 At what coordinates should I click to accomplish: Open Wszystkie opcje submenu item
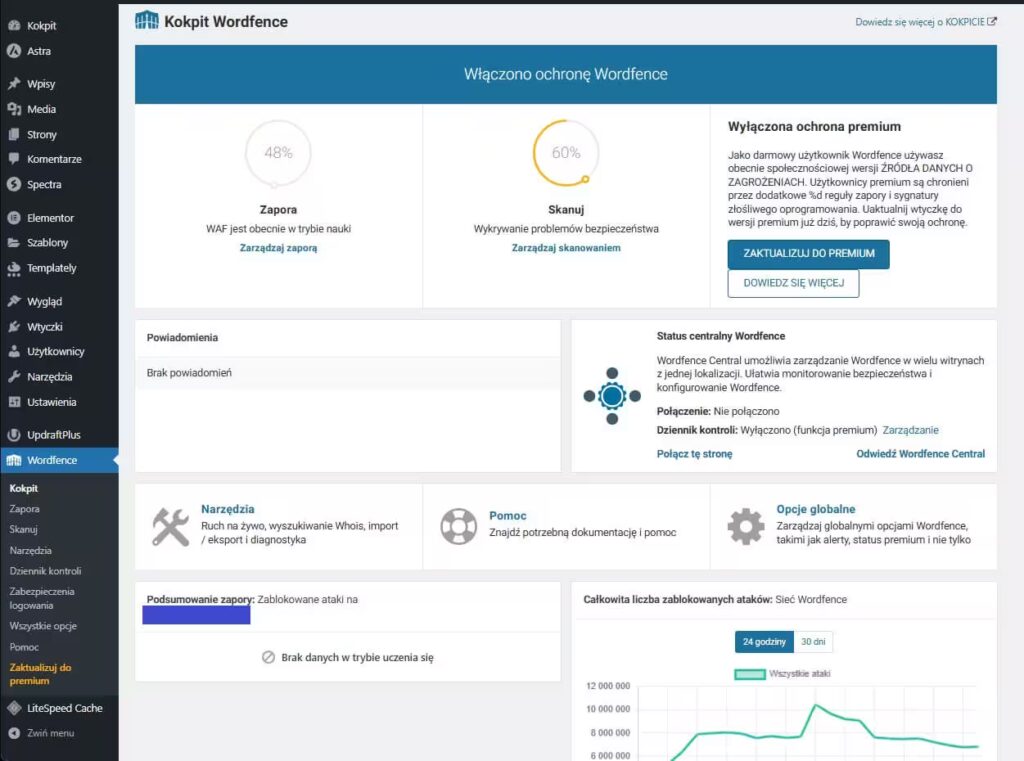(43, 626)
